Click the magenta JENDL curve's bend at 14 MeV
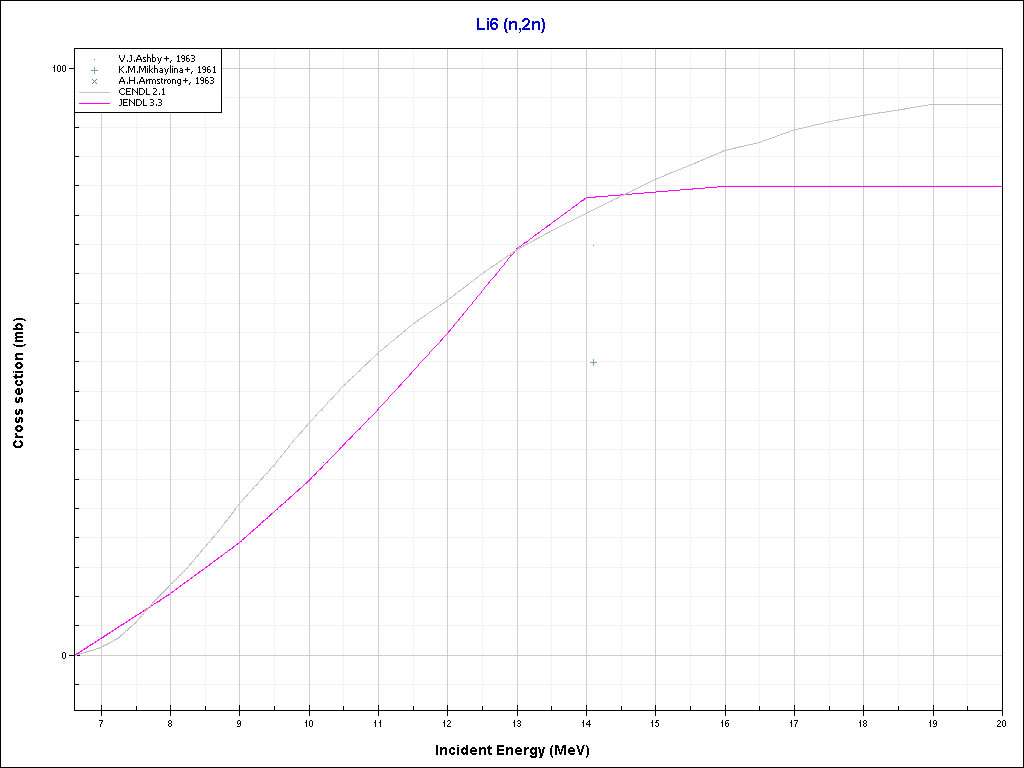The image size is (1024, 768). click(x=586, y=198)
